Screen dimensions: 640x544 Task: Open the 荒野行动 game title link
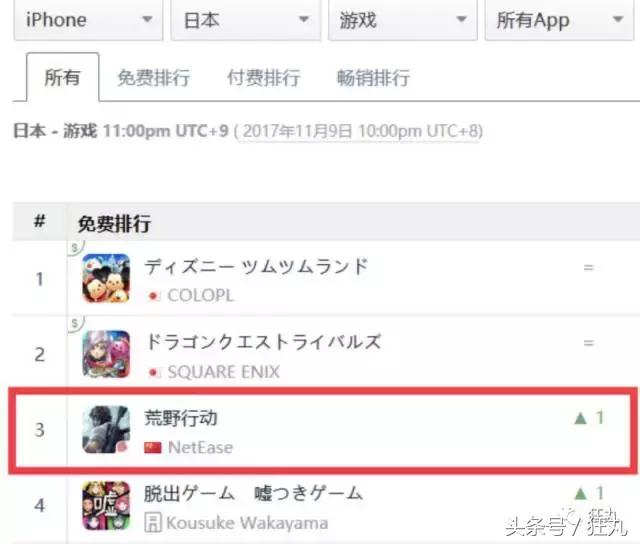[181, 418]
